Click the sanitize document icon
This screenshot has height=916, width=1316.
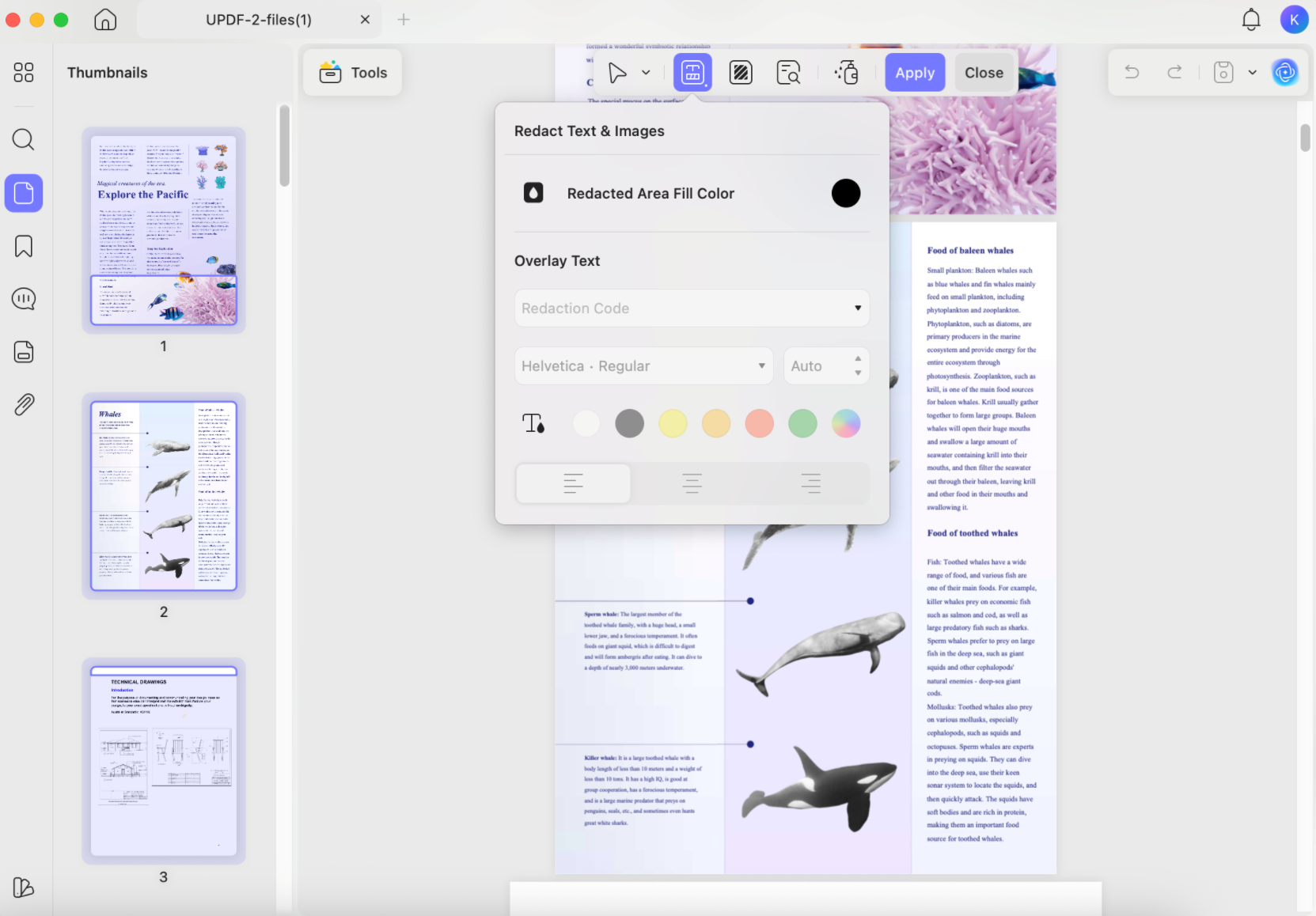[847, 73]
